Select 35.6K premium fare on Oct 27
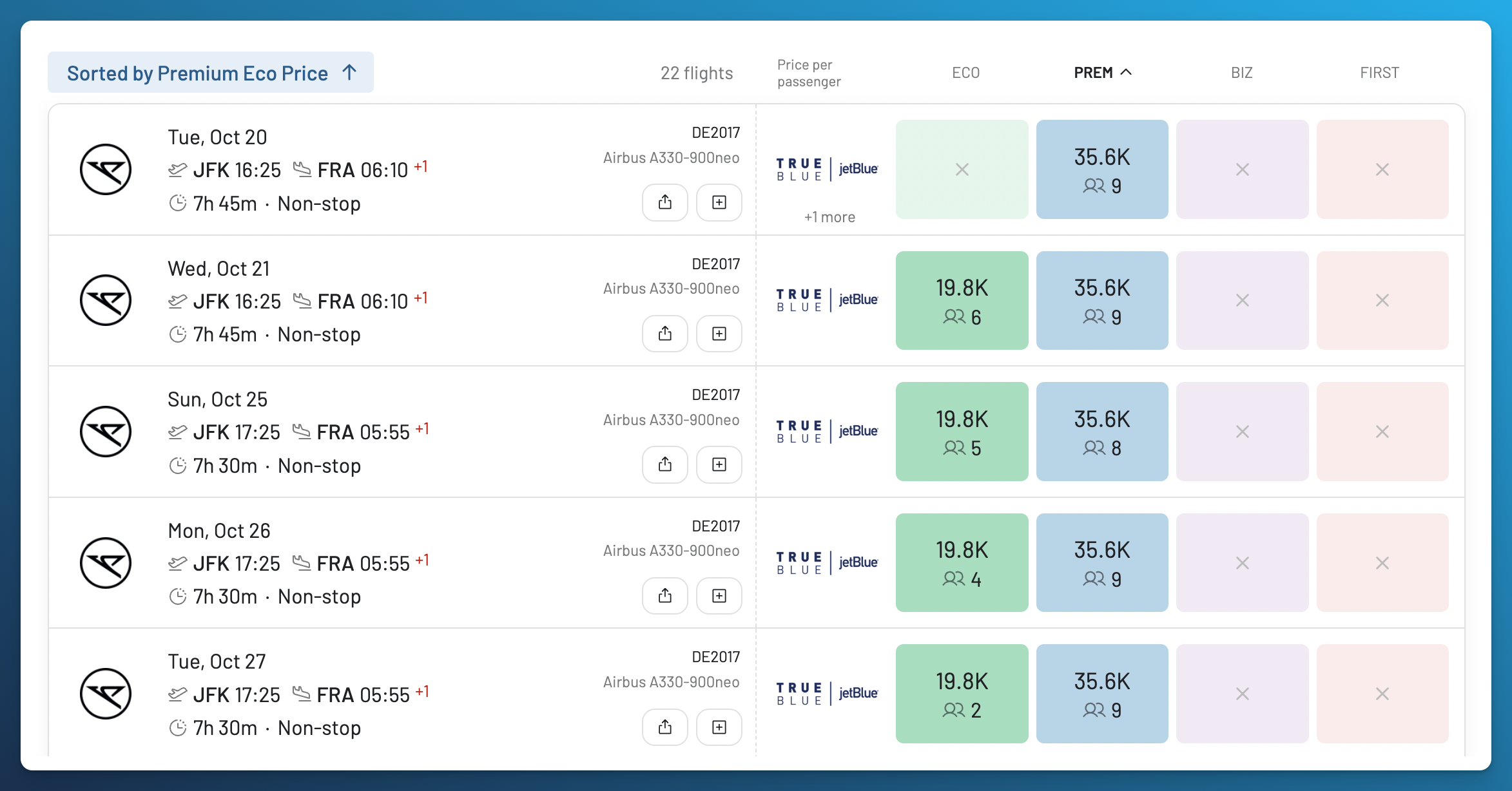Screen dimensions: 1512x791 click(1102, 694)
